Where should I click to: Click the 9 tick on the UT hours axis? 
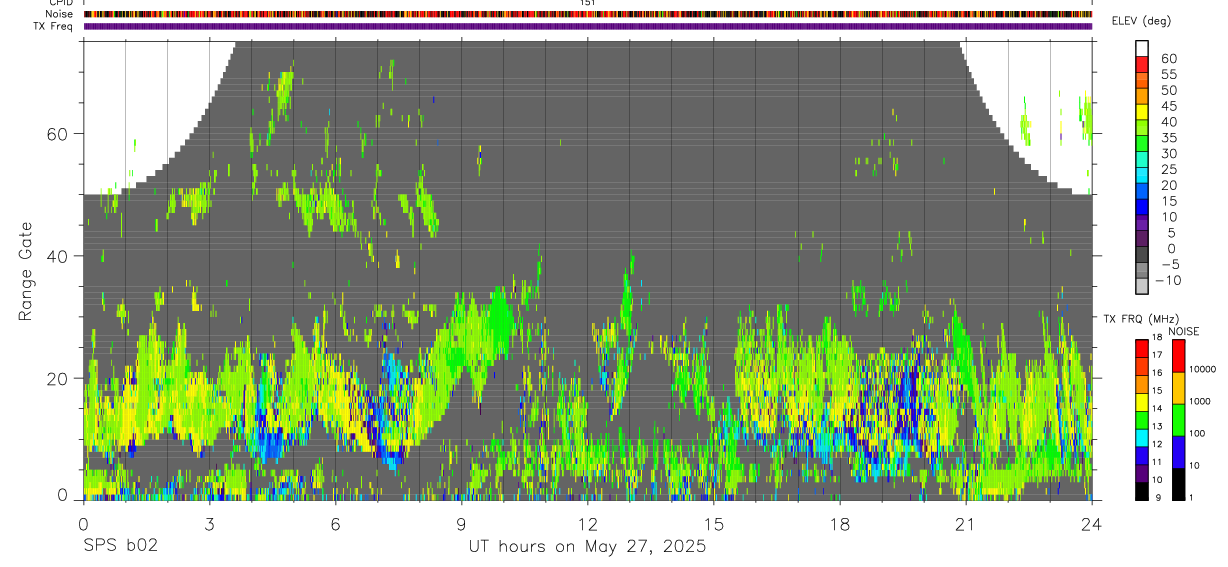tap(461, 523)
